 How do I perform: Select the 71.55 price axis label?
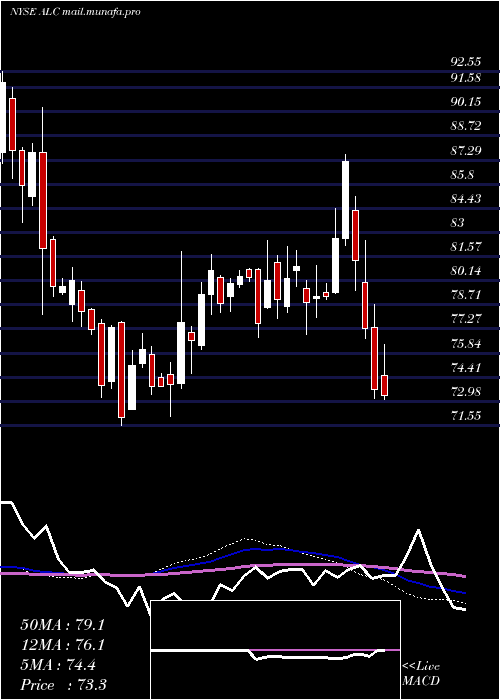(466, 416)
